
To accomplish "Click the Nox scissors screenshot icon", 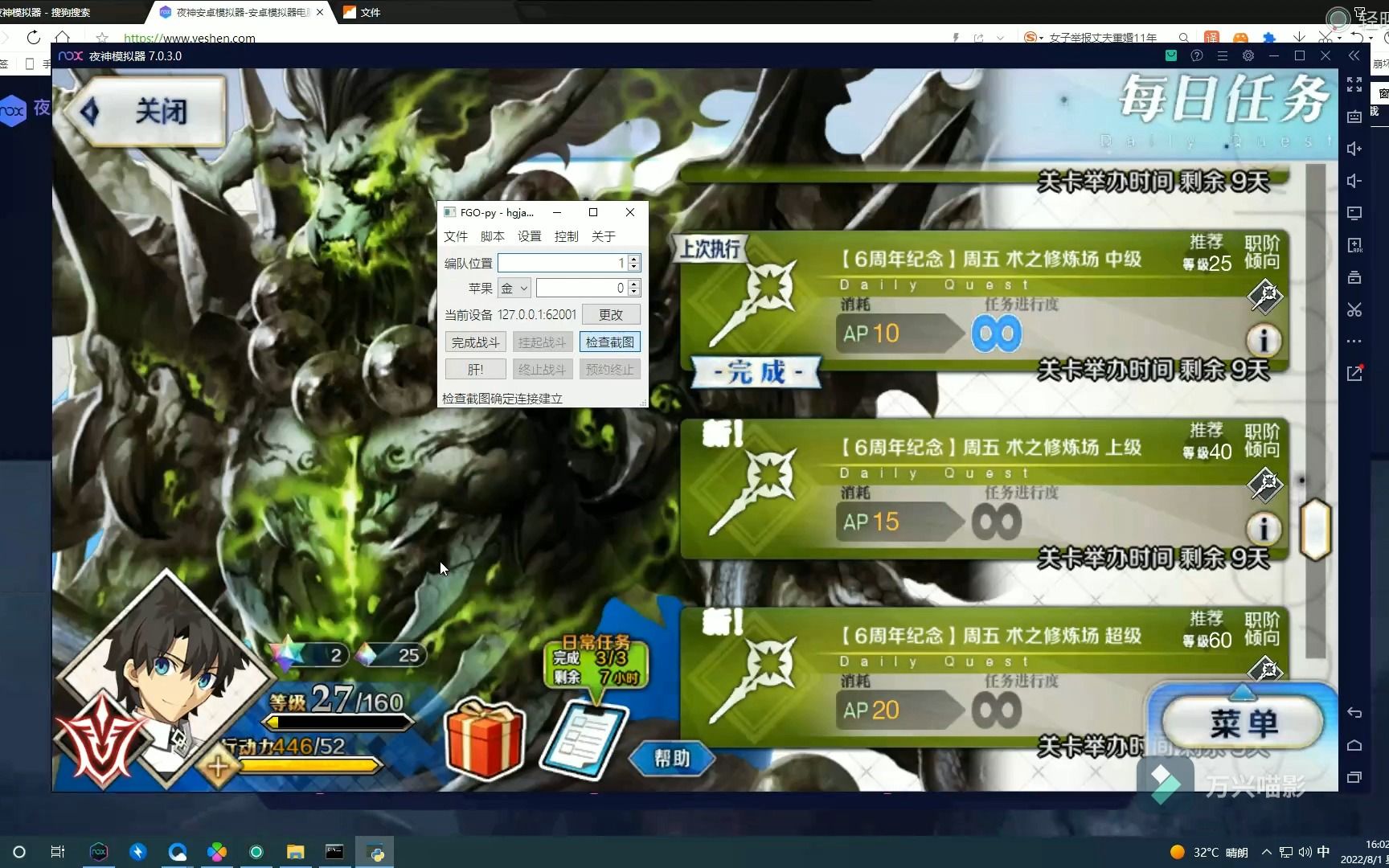I will 1354,309.
